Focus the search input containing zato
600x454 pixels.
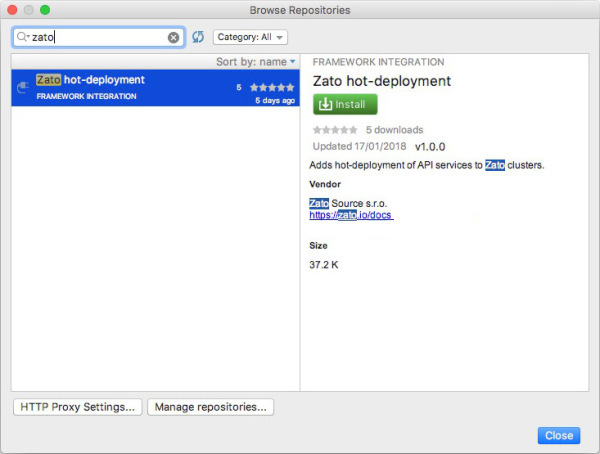pyautogui.click(x=99, y=37)
